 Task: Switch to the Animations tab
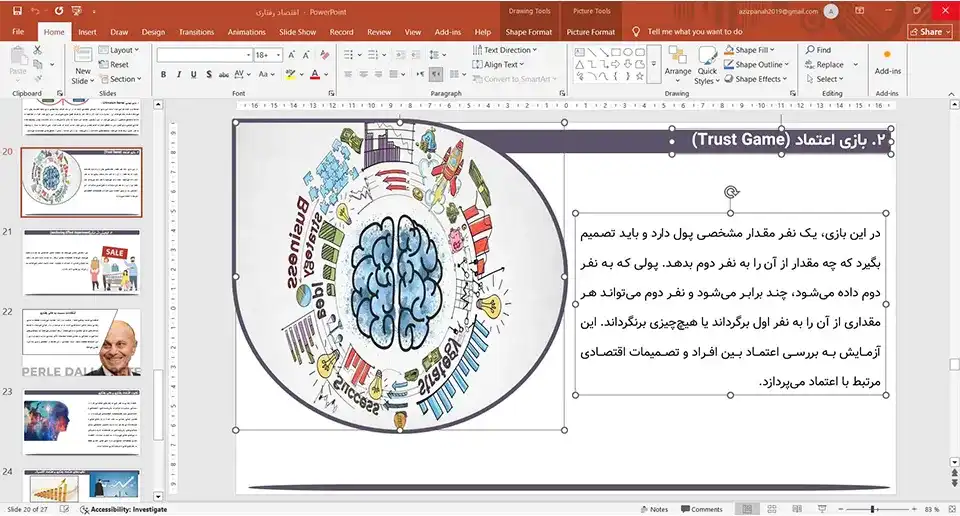click(x=247, y=32)
